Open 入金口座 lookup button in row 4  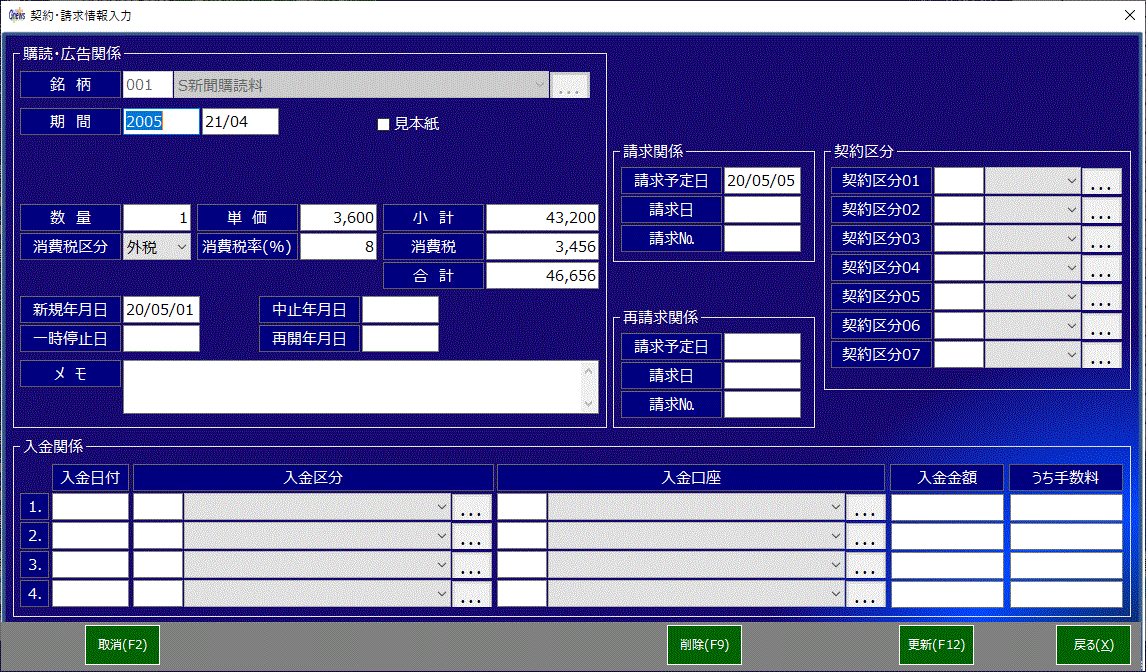click(866, 595)
